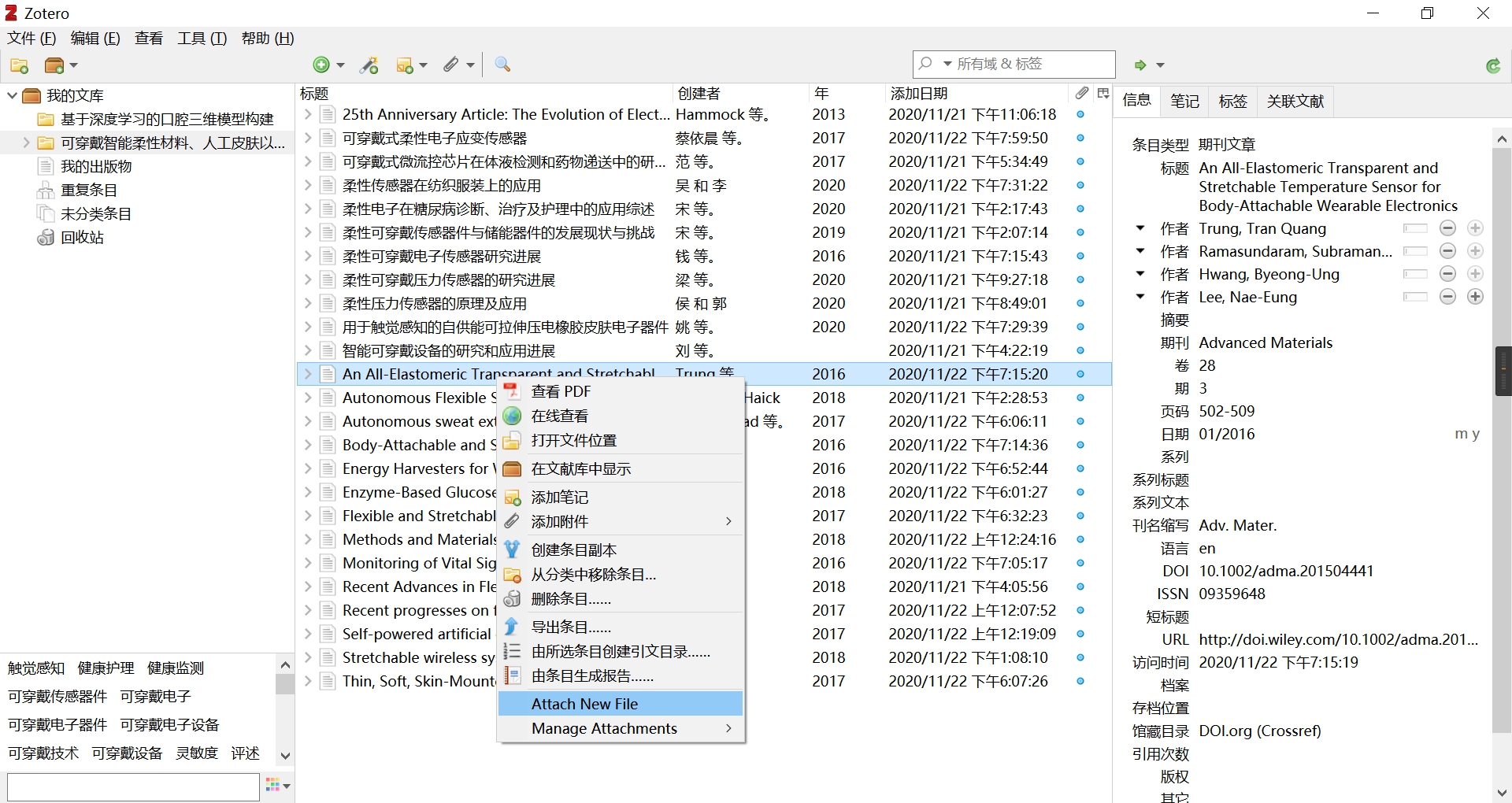This screenshot has width=1512, height=803.
Task: Switch to the 关联文献 tab
Action: pos(1295,101)
